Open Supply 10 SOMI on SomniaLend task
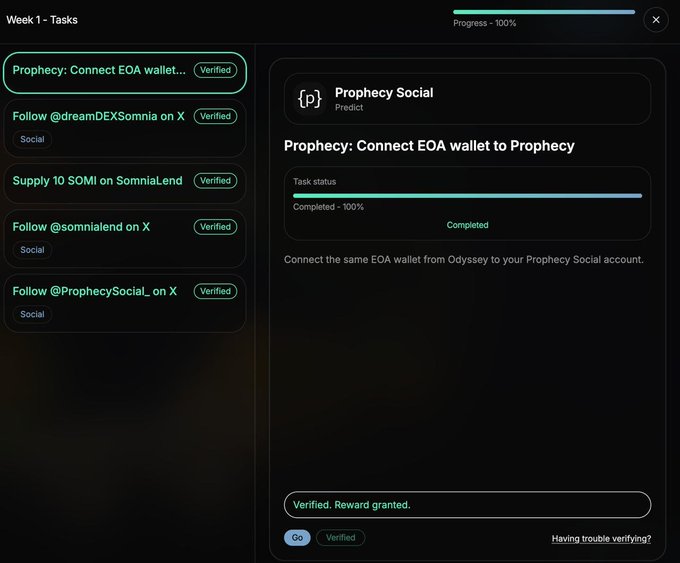Screen dimensions: 680x563 [x=125, y=183]
